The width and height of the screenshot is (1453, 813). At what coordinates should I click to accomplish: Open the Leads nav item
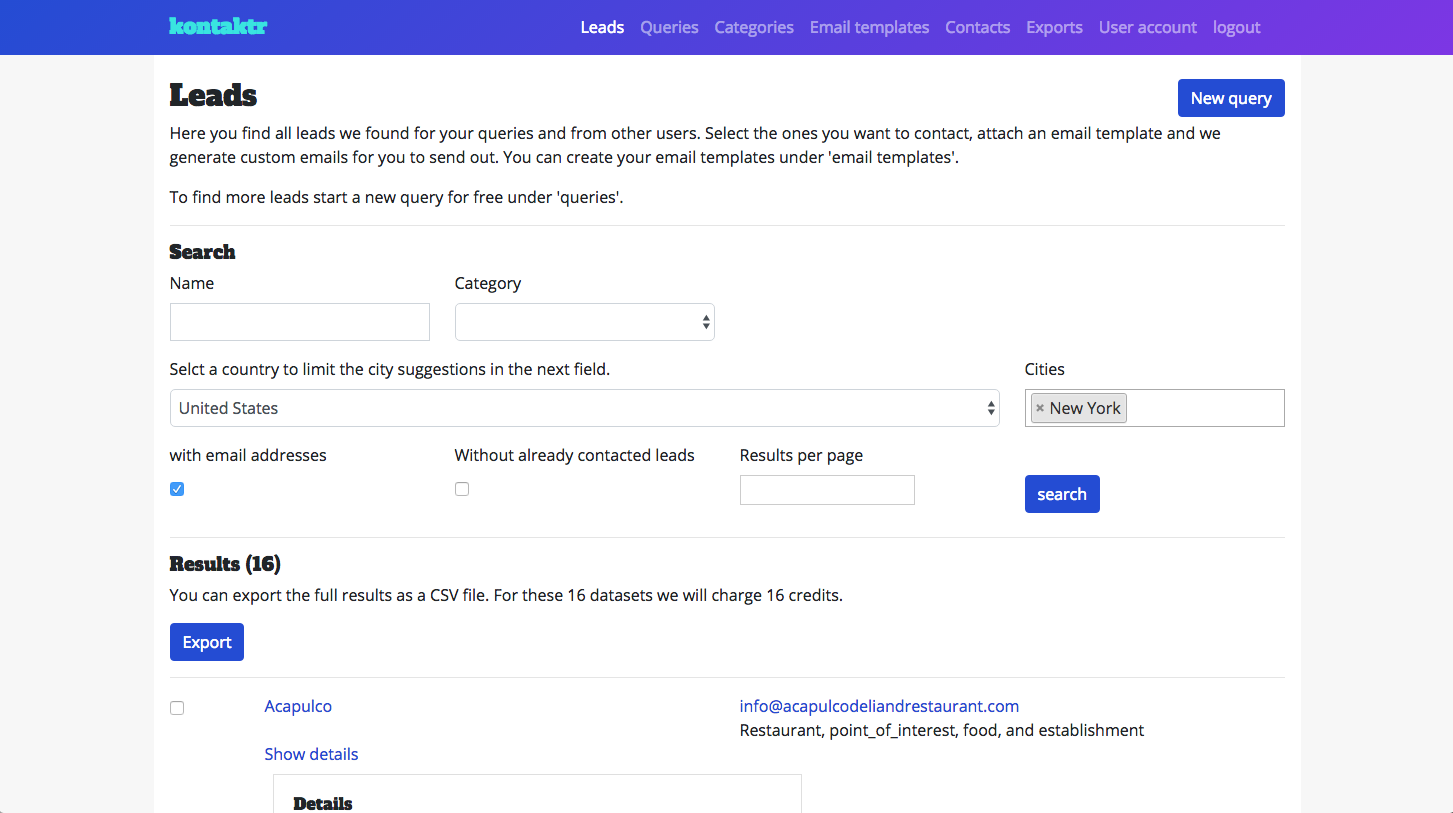[602, 27]
